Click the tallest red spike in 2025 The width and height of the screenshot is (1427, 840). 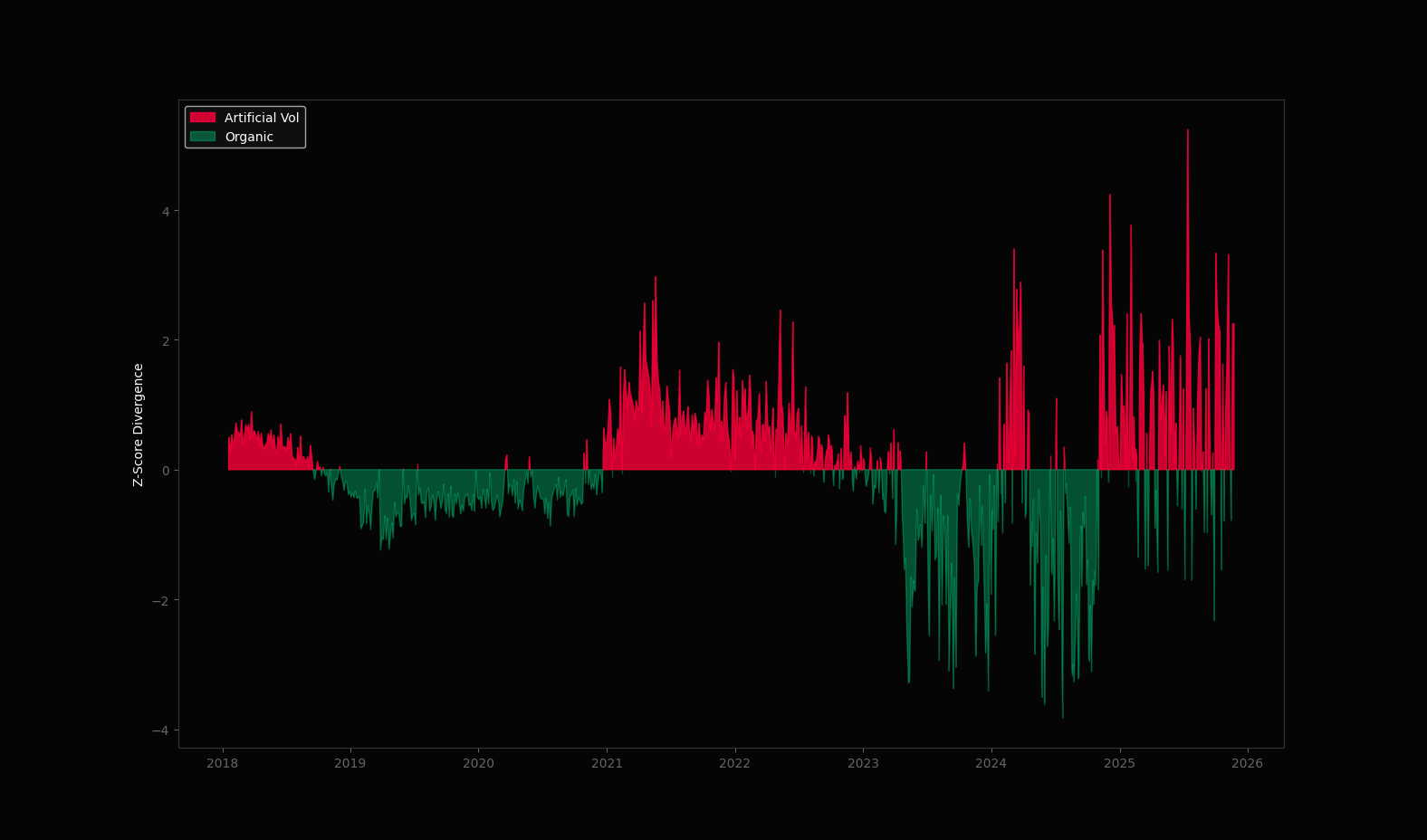(x=1188, y=136)
